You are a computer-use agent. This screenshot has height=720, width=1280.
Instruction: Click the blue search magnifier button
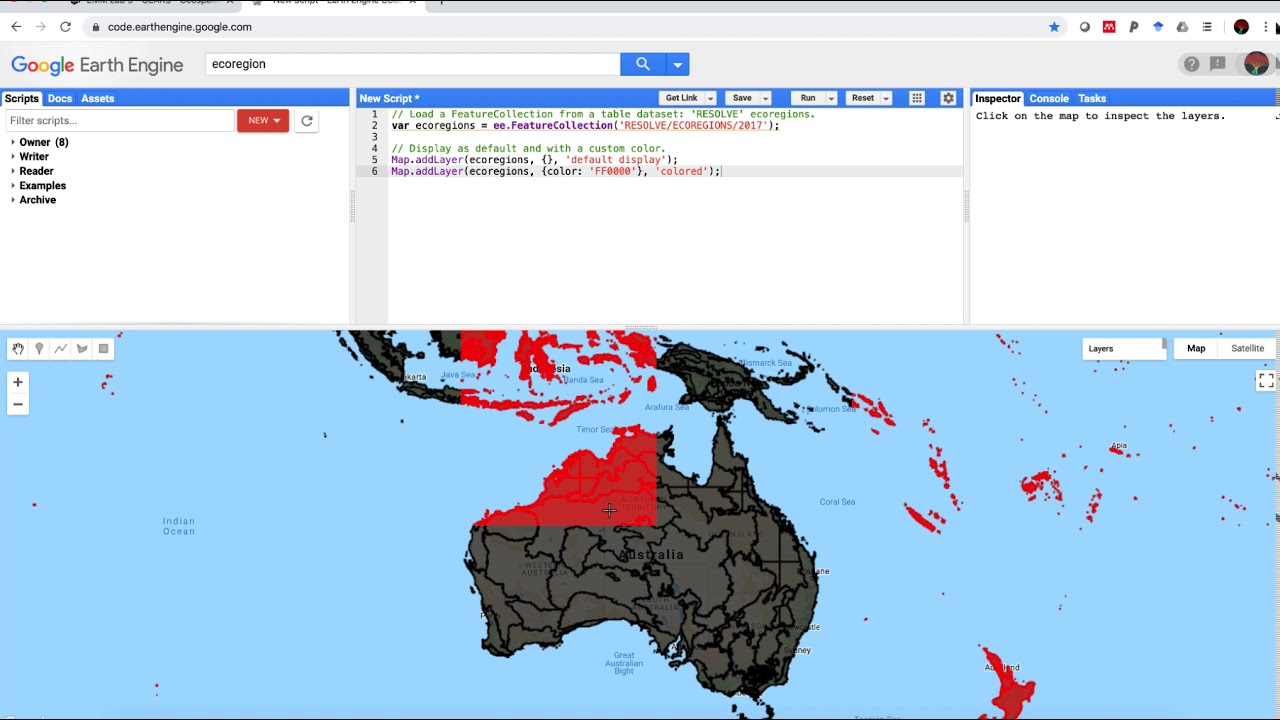point(642,64)
